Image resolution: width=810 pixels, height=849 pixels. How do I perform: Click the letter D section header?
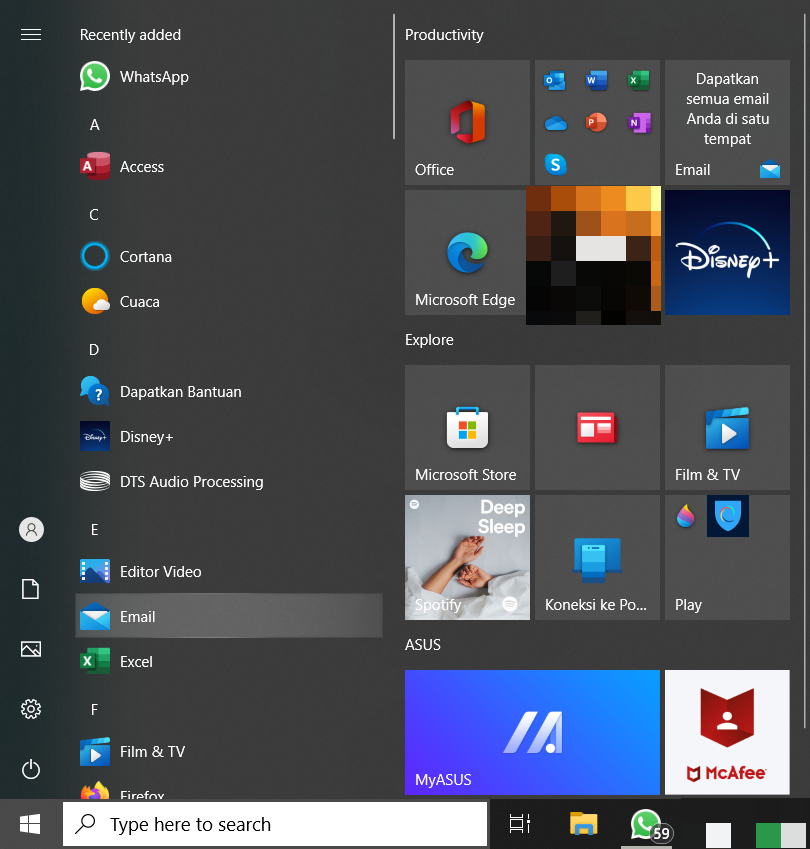tap(94, 349)
